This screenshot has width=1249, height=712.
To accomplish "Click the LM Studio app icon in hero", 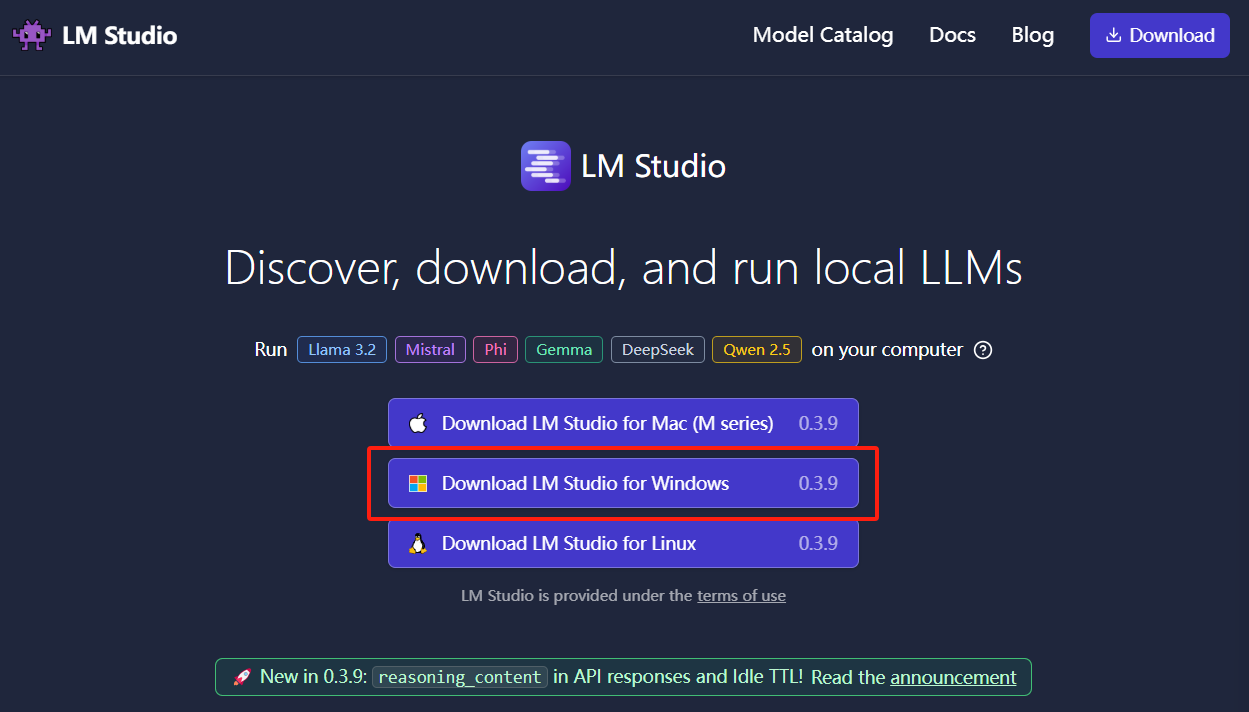I will click(546, 166).
